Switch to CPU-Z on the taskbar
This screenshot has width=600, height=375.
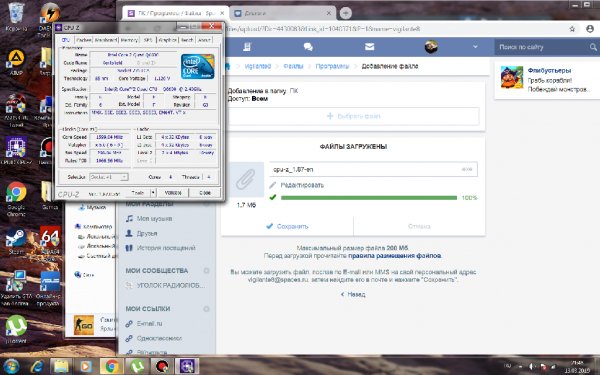(x=187, y=366)
